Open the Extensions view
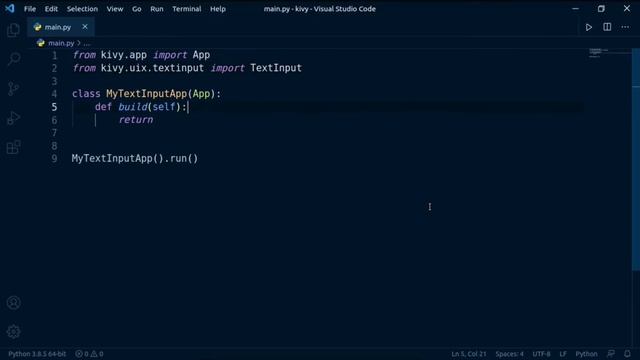640x360 pixels. 13,147
